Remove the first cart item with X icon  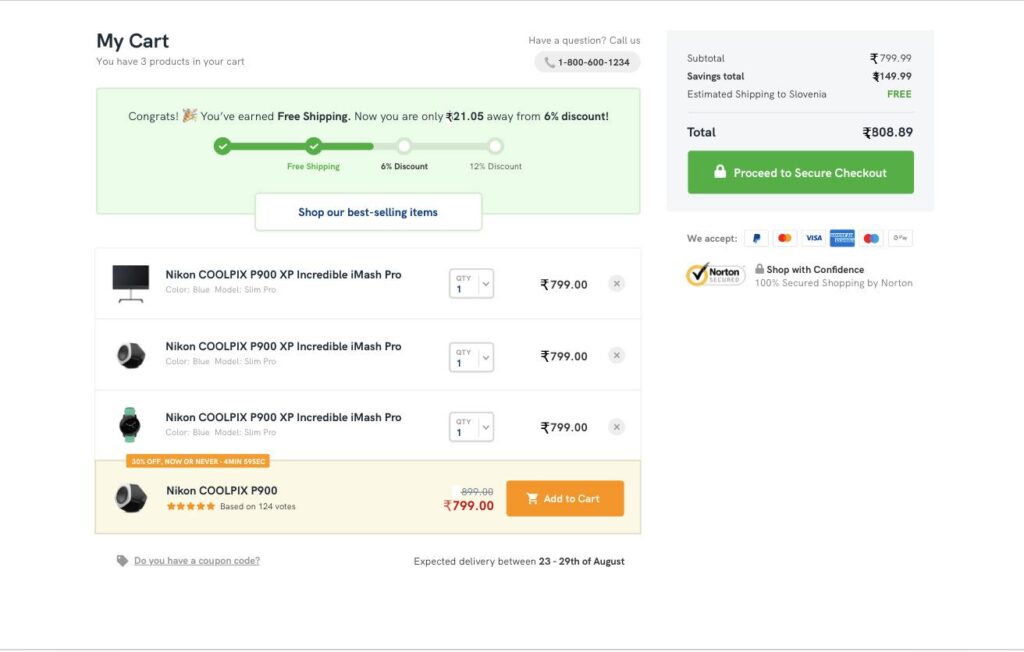617,284
